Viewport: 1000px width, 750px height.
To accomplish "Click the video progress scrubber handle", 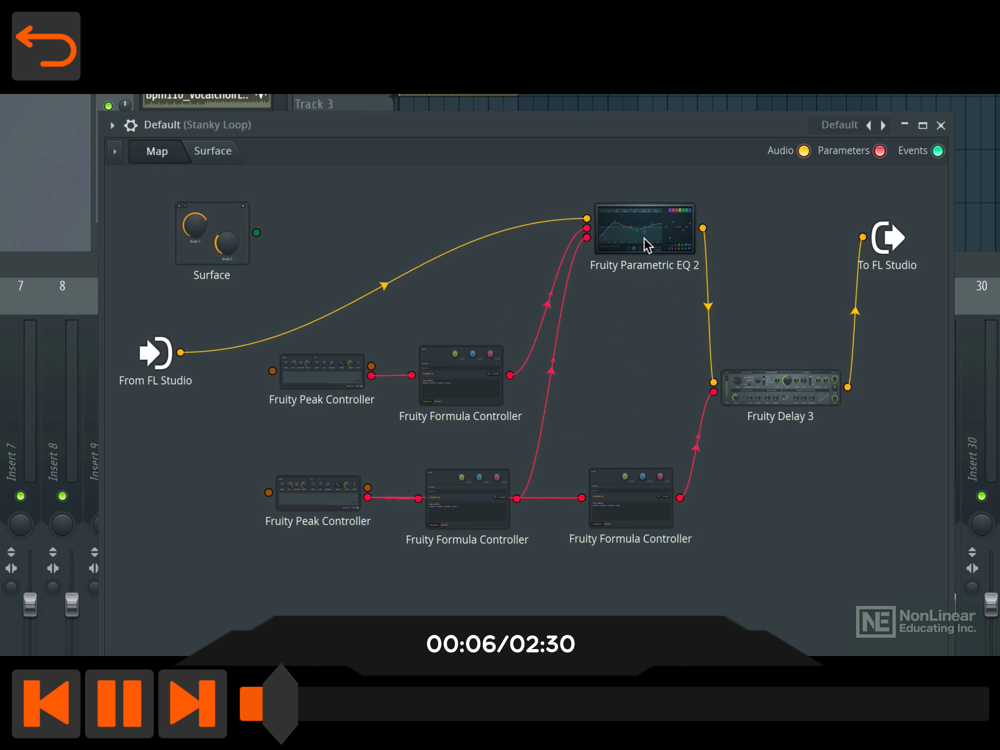I will tap(281, 703).
